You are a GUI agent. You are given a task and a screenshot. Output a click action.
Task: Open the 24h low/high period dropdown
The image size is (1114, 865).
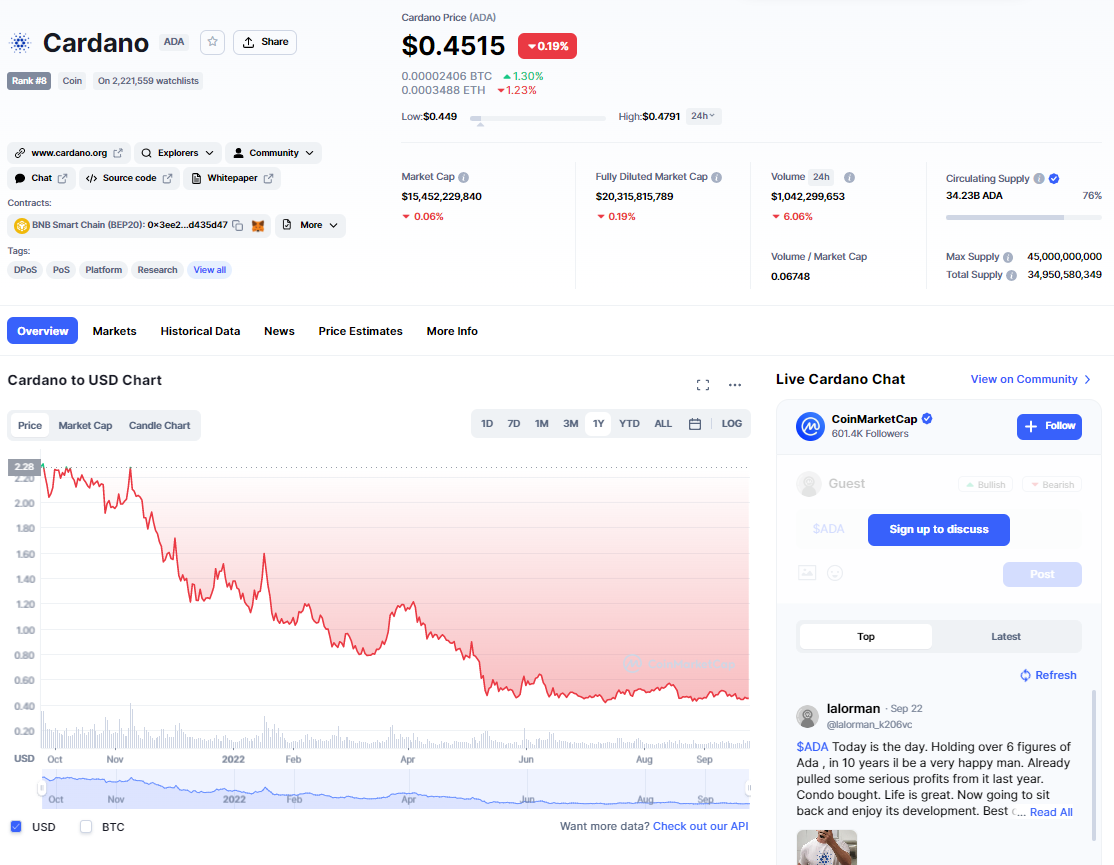[703, 116]
